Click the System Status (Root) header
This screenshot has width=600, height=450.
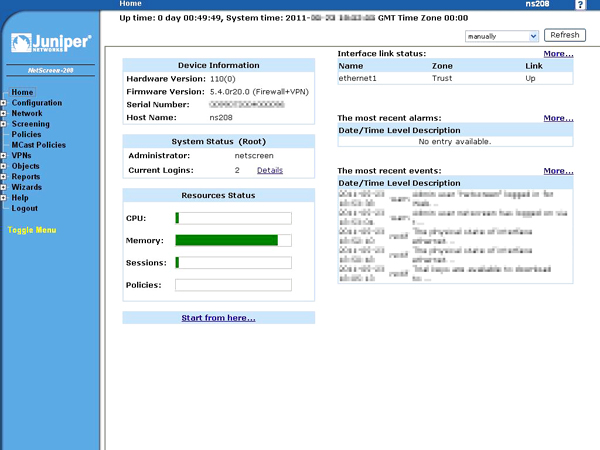(218, 142)
